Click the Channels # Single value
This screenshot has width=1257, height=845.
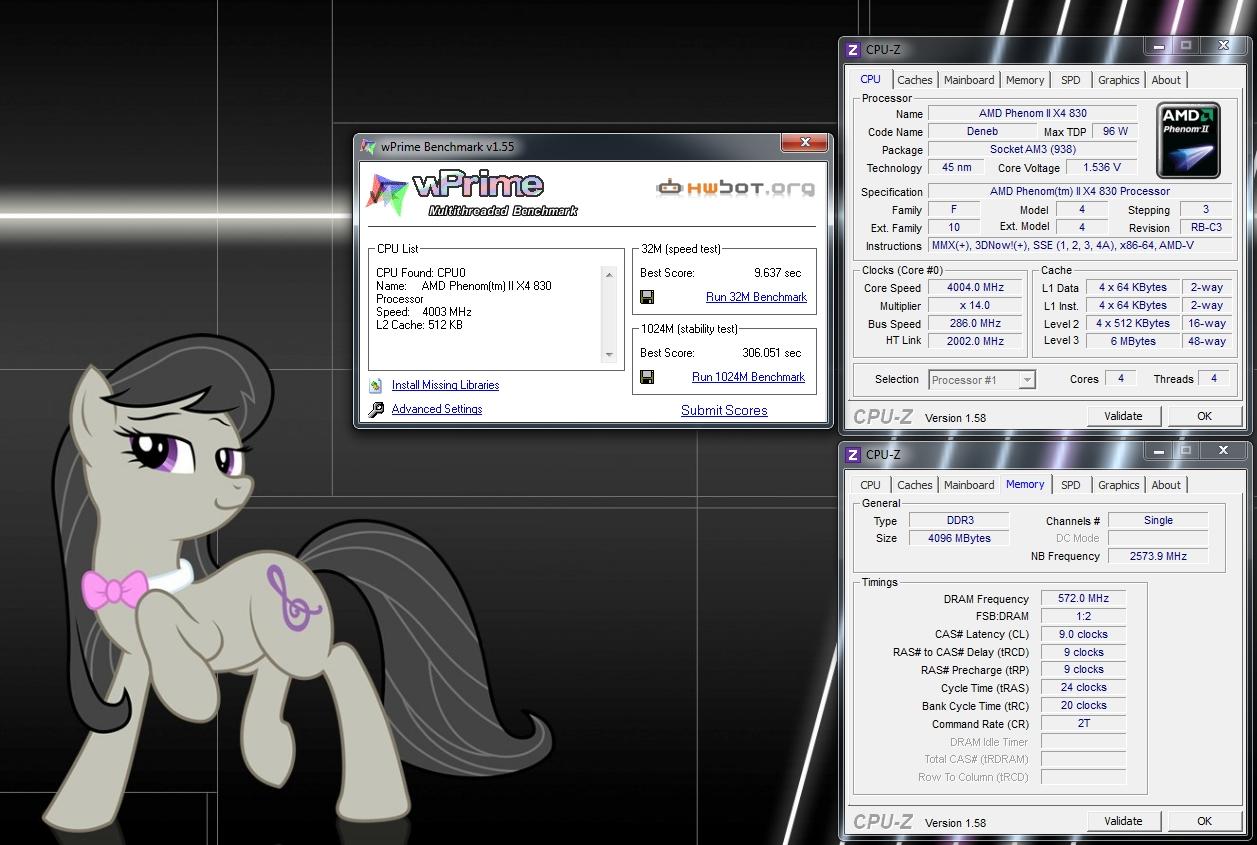pyautogui.click(x=1157, y=520)
